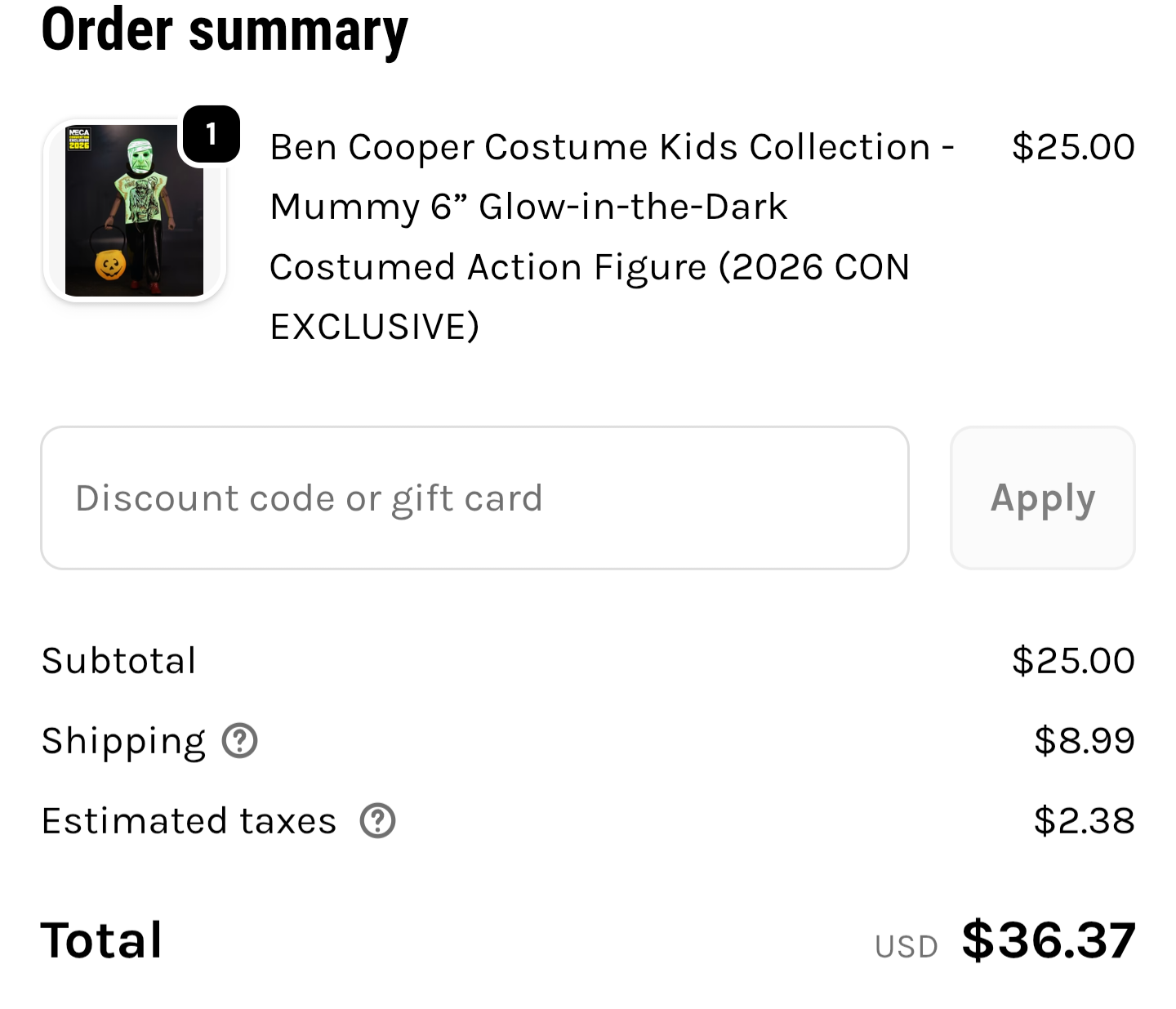Click the Subtotal amount of $25.00
Image resolution: width=1176 pixels, height=1009 pixels.
[x=1072, y=660]
